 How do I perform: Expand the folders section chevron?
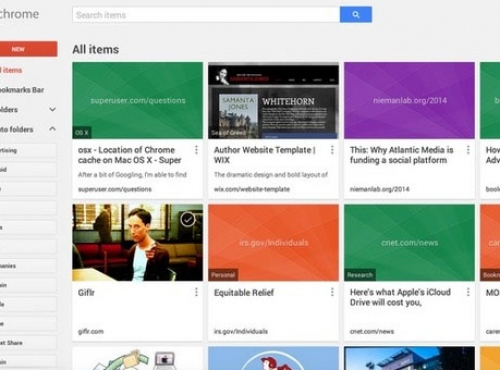(x=52, y=109)
